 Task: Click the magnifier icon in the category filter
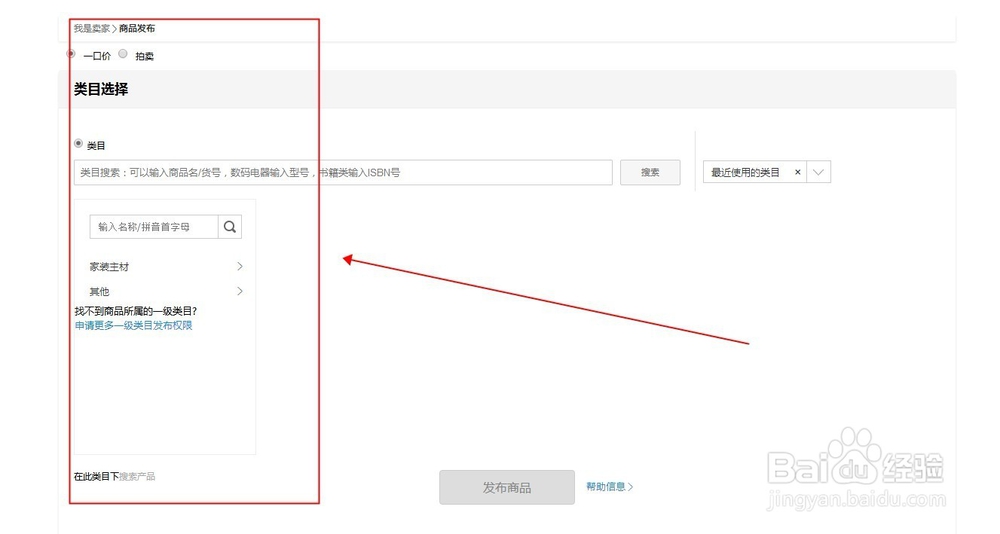(230, 227)
